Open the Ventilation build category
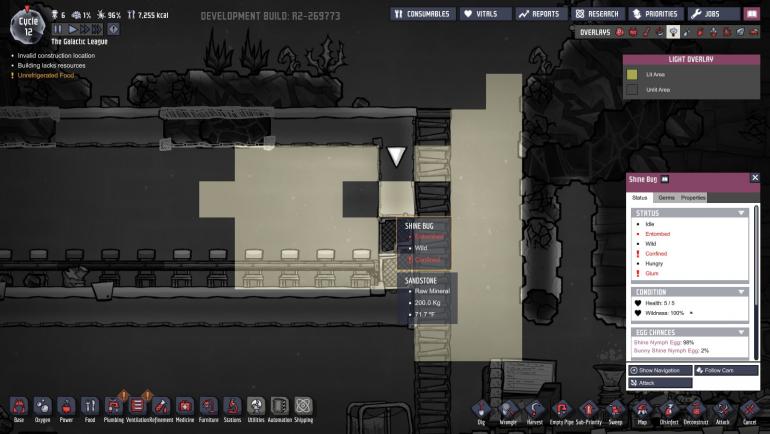Viewport: 770px width, 434px height. tap(138, 407)
